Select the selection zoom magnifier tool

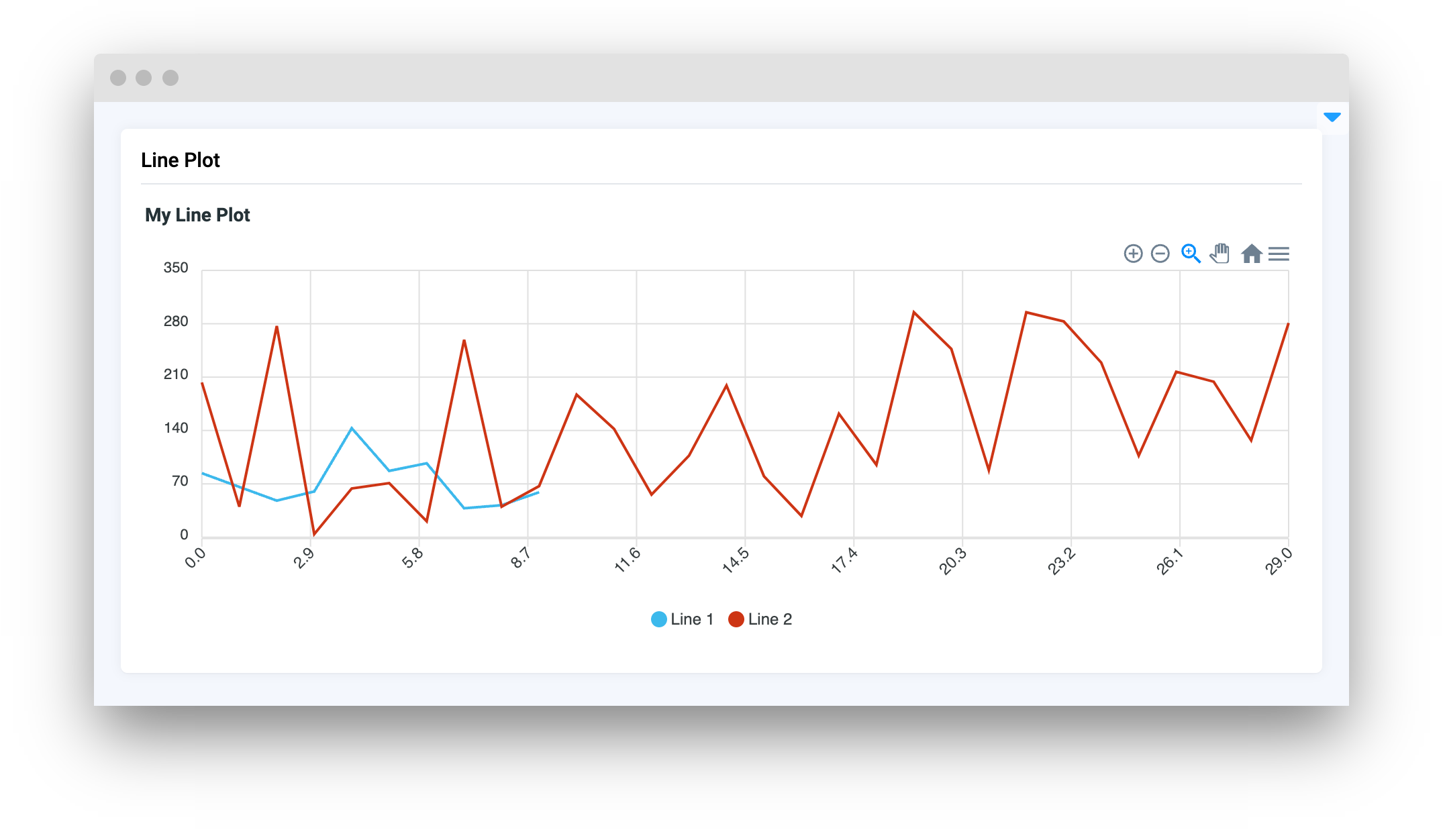click(1190, 254)
